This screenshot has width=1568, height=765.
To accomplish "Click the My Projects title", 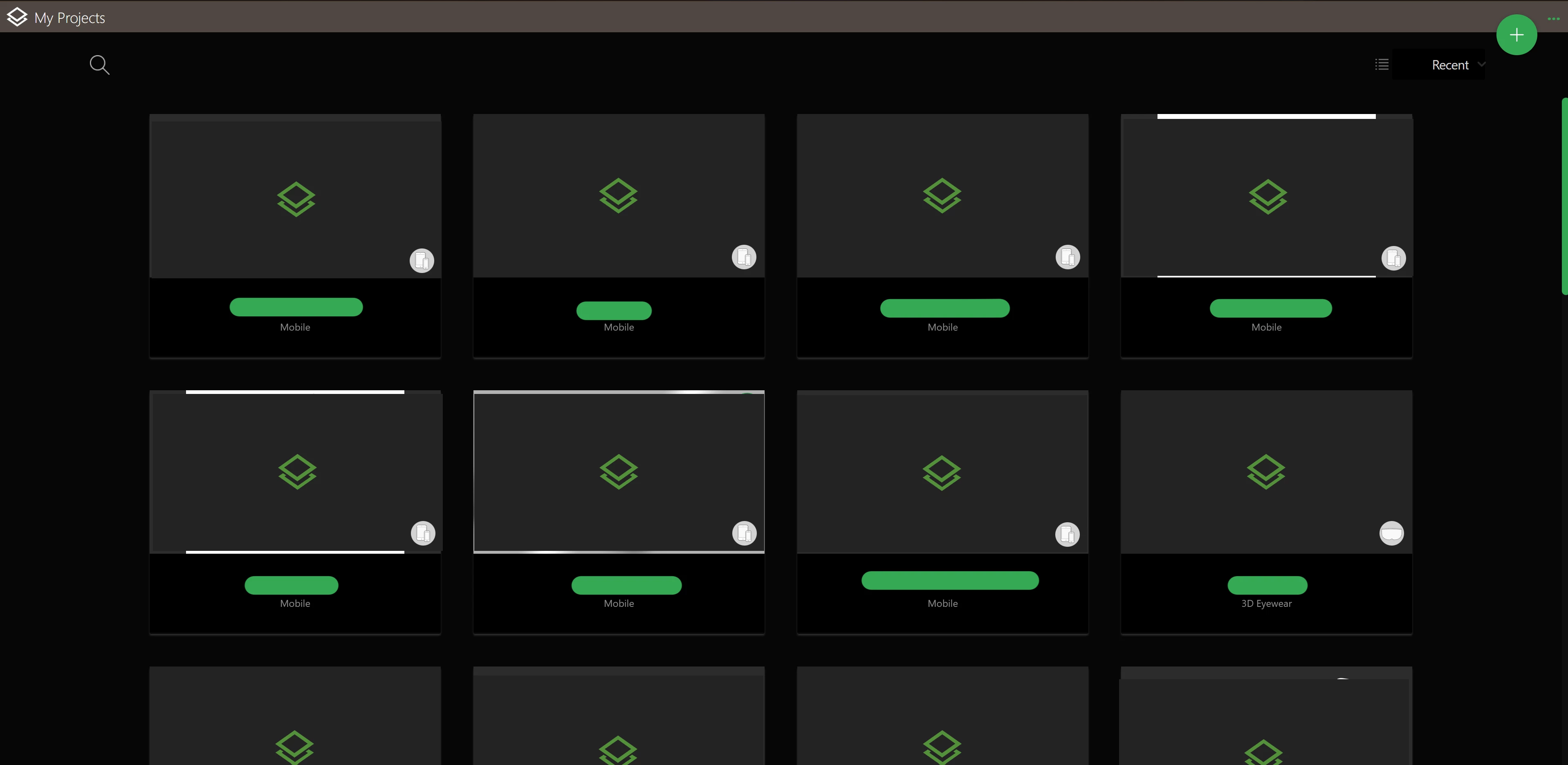I will [70, 18].
